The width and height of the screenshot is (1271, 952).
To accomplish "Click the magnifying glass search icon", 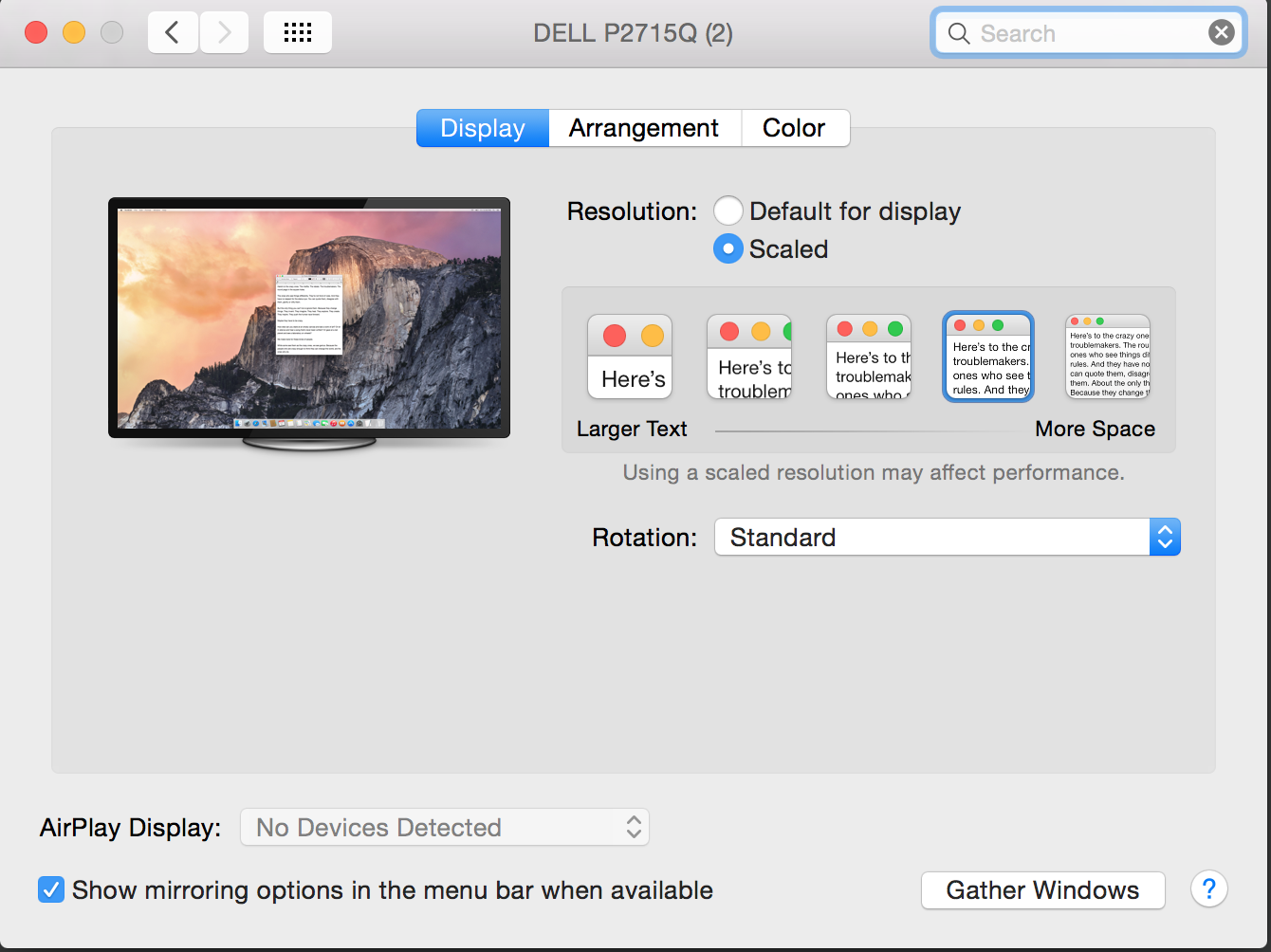I will pos(959,34).
